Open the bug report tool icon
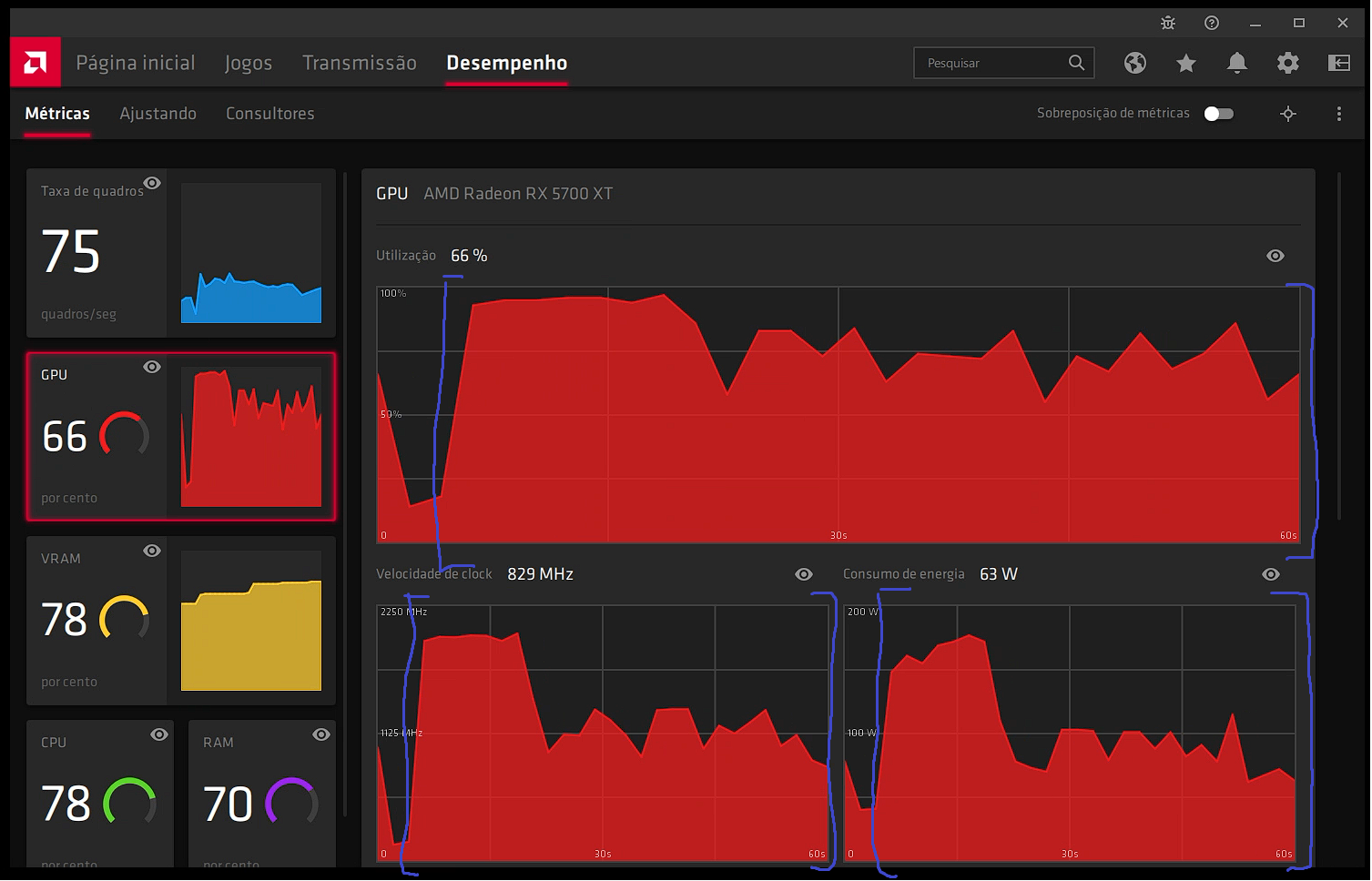The height and width of the screenshot is (881, 1372). [1168, 23]
